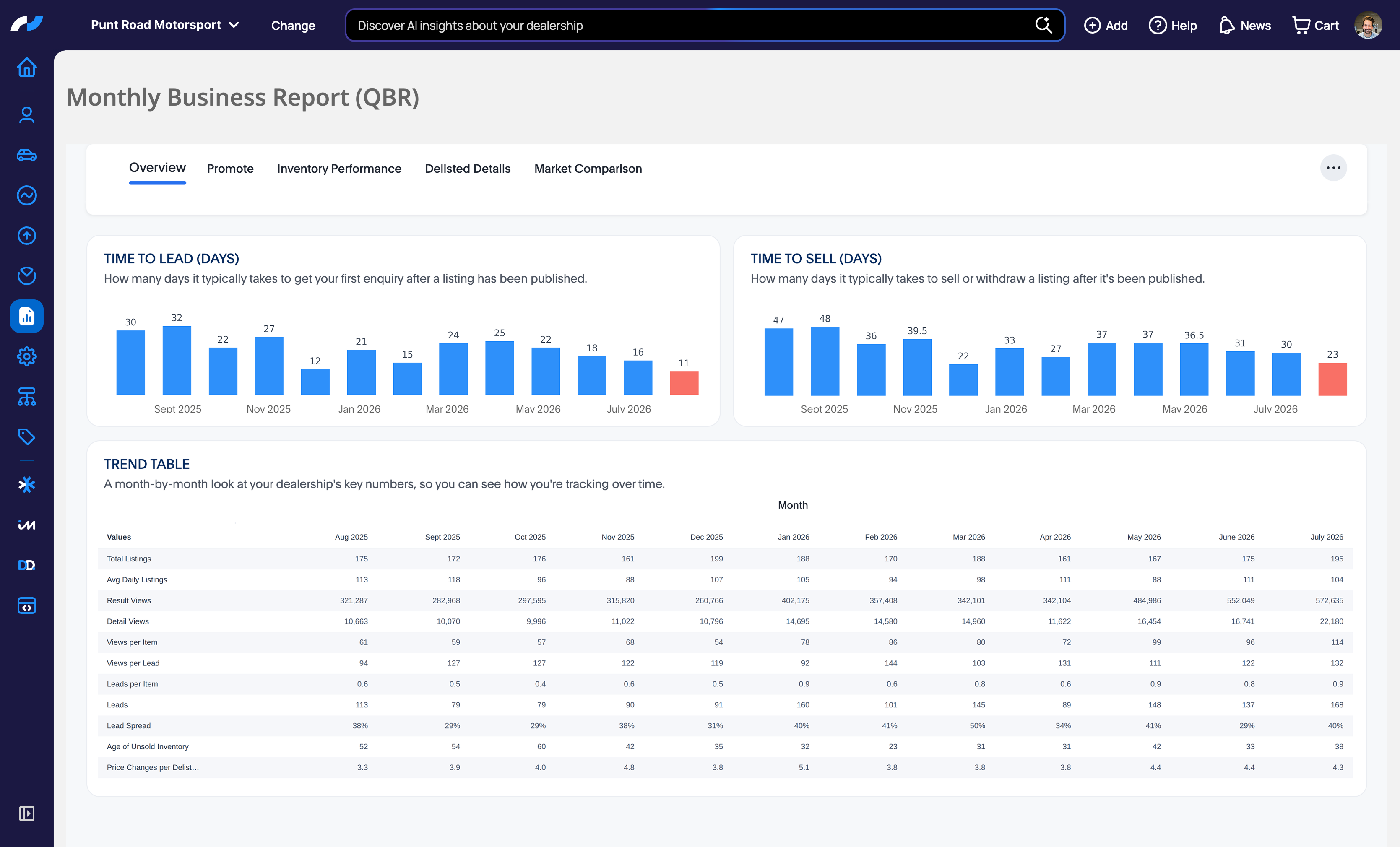1400x847 pixels.
Task: Open the Inventory Performance tab
Action: pos(339,169)
